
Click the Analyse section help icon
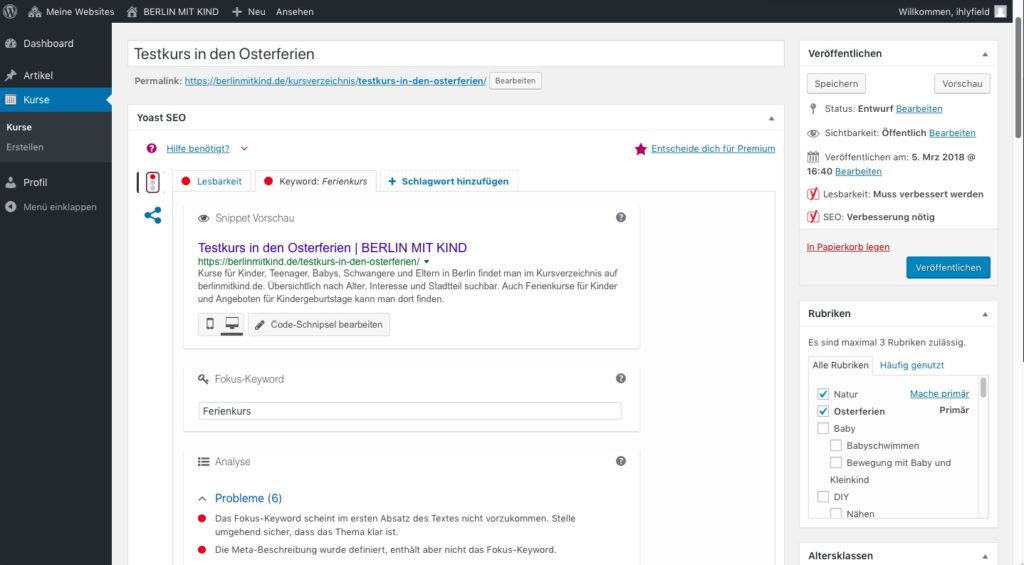[x=621, y=461]
